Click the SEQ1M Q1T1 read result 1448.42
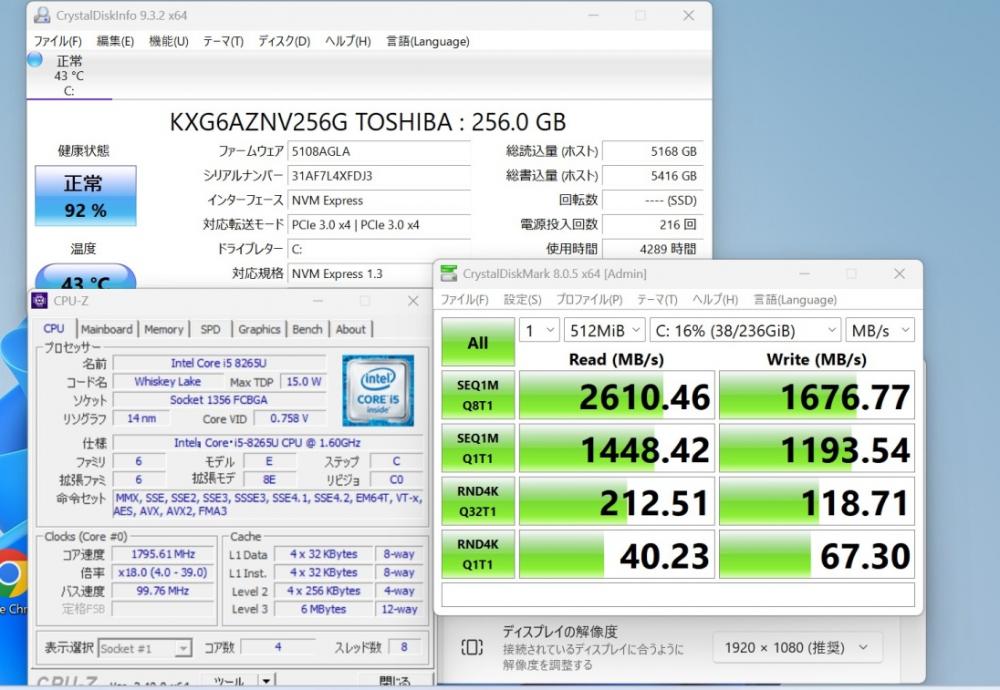Viewport: 1000px width, 690px height. pyautogui.click(x=617, y=448)
